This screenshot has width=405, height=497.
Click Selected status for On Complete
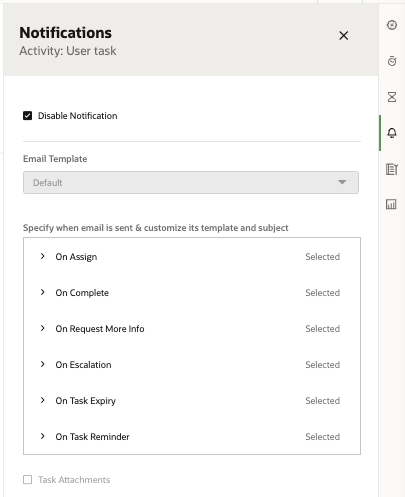323,293
